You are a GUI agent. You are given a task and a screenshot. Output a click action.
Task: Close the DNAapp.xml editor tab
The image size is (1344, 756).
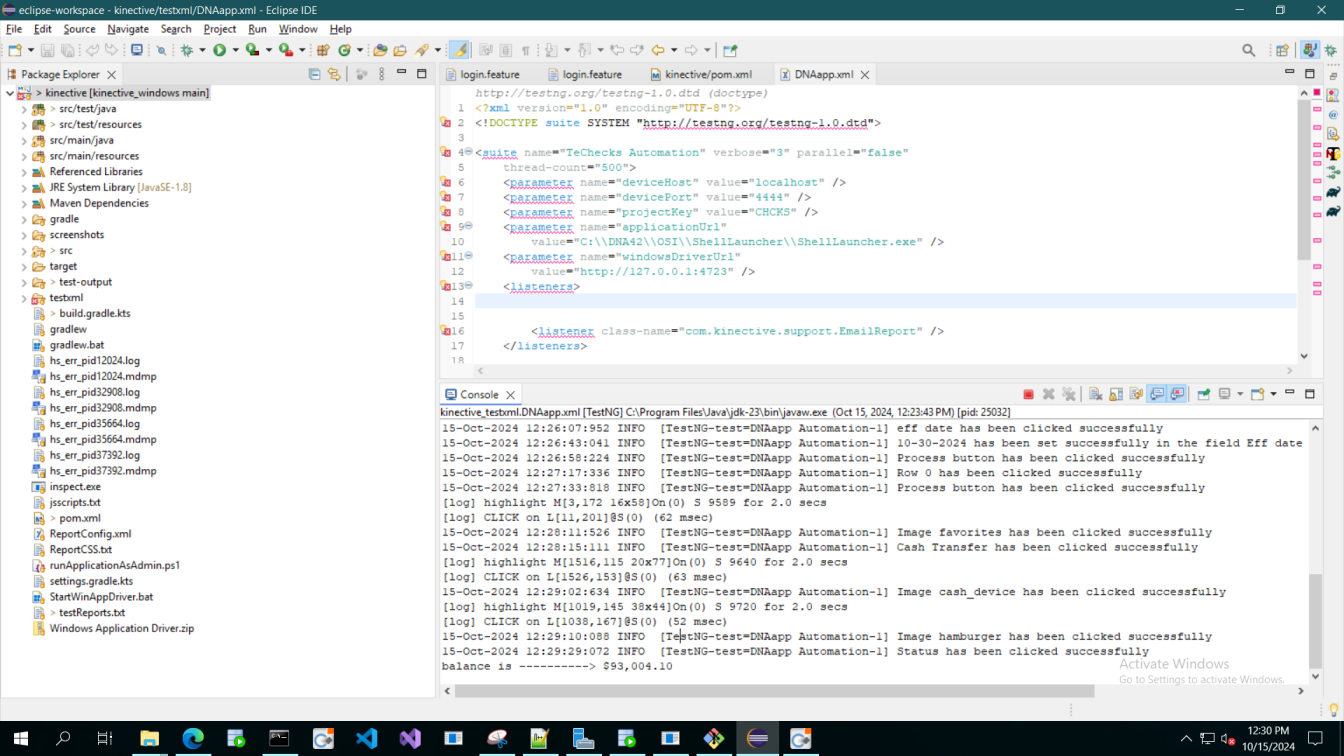(865, 74)
